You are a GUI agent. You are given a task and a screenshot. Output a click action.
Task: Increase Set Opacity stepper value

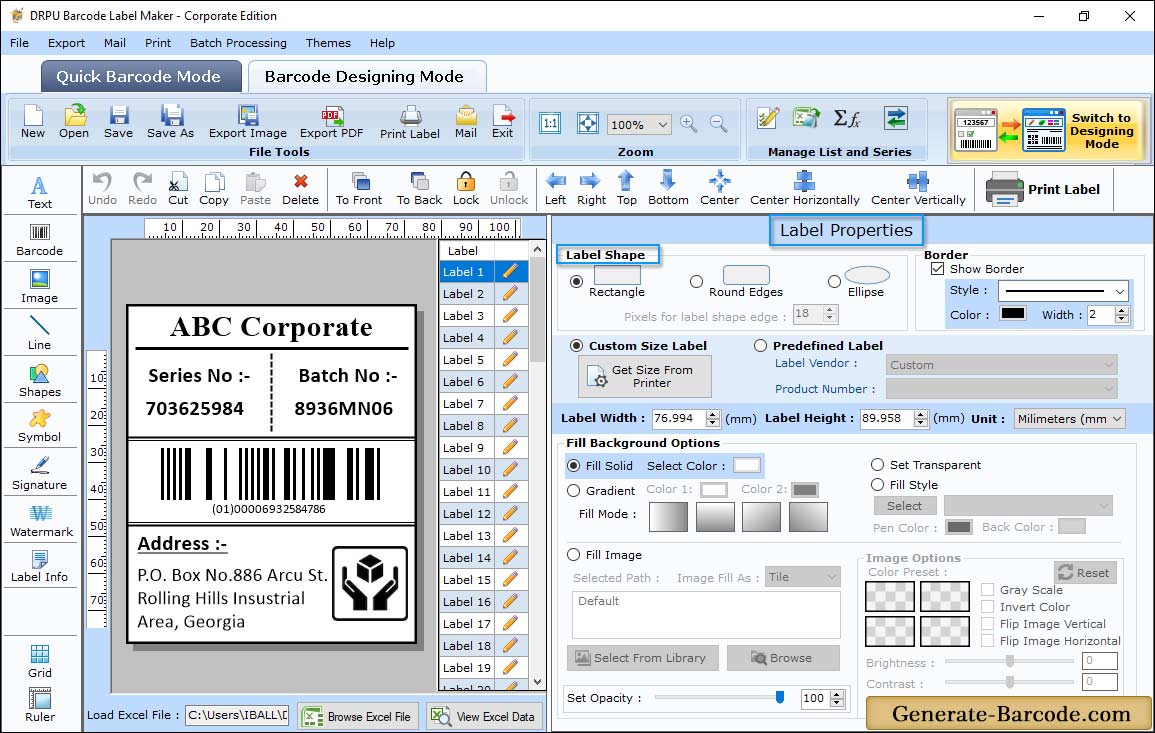point(837,694)
